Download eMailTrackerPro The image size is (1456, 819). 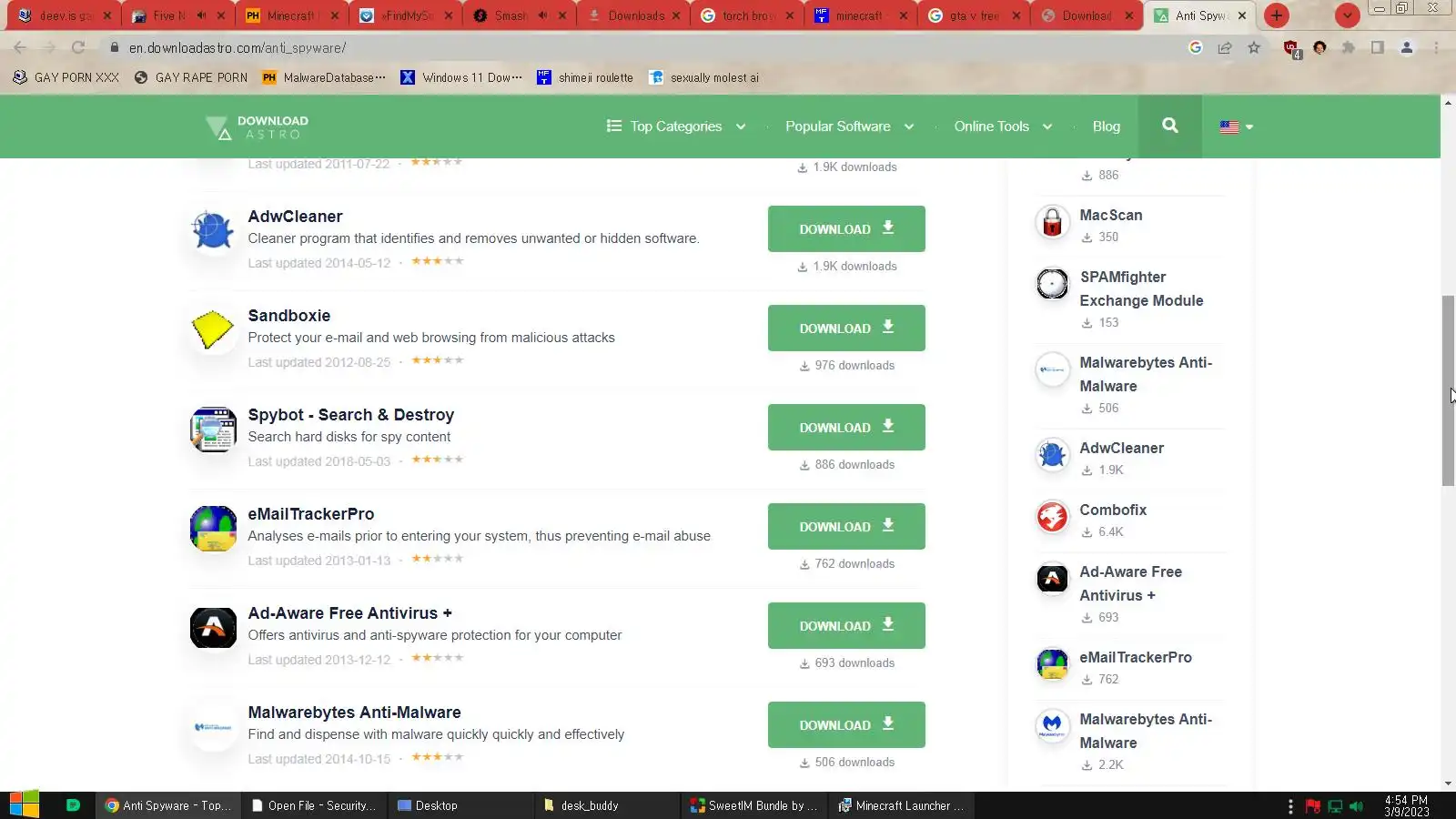click(846, 527)
